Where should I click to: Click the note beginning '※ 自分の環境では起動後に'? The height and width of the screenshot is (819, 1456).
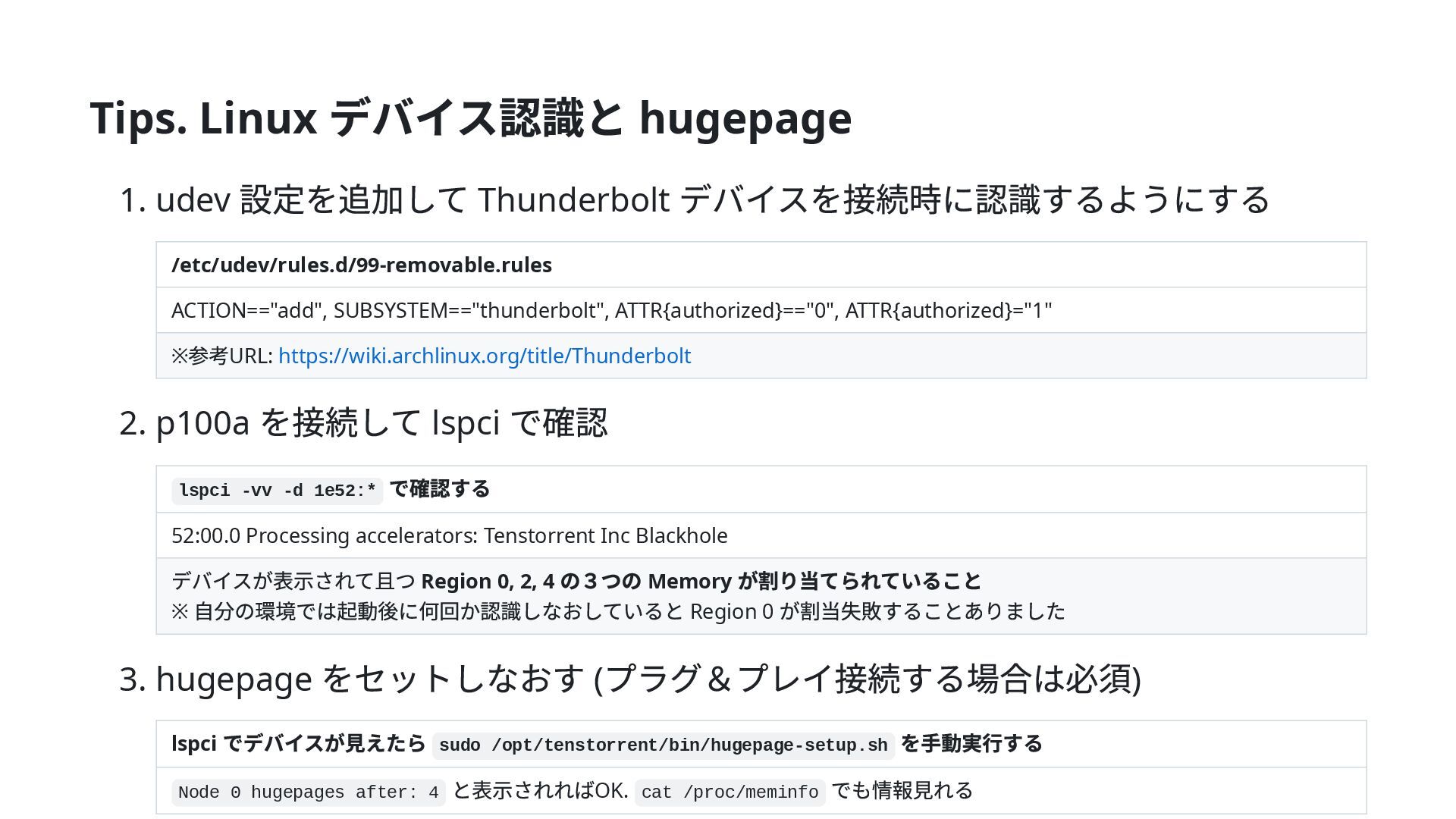(x=618, y=611)
